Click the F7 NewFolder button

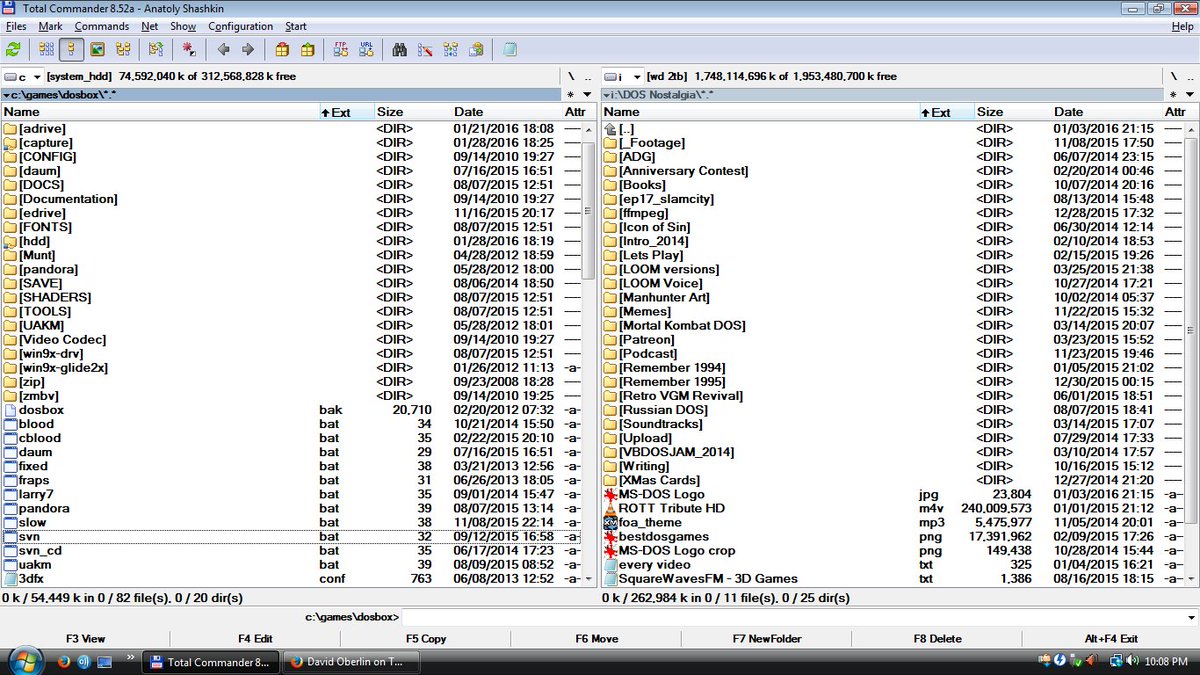[767, 639]
